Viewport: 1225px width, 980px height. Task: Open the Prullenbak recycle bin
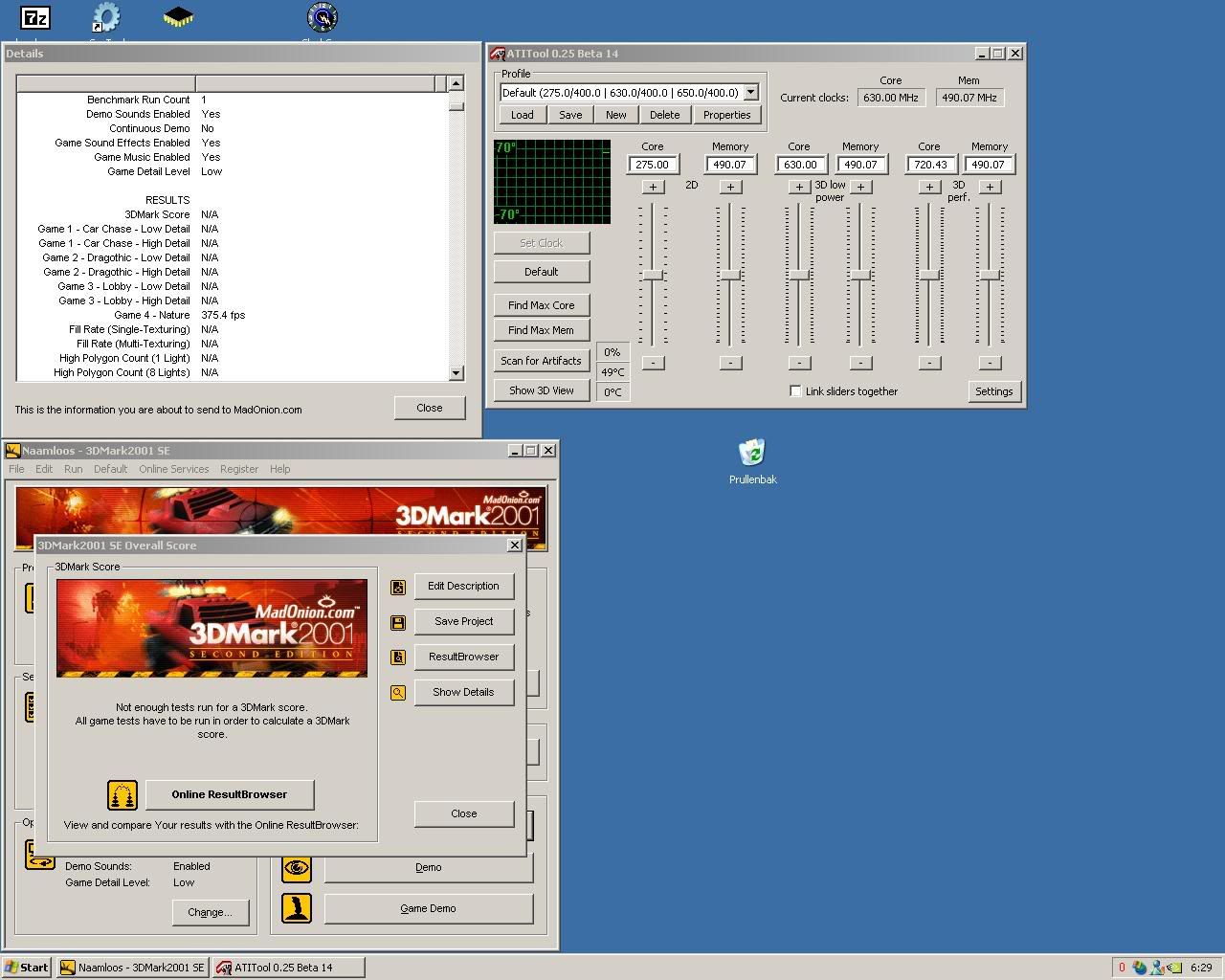[x=752, y=453]
